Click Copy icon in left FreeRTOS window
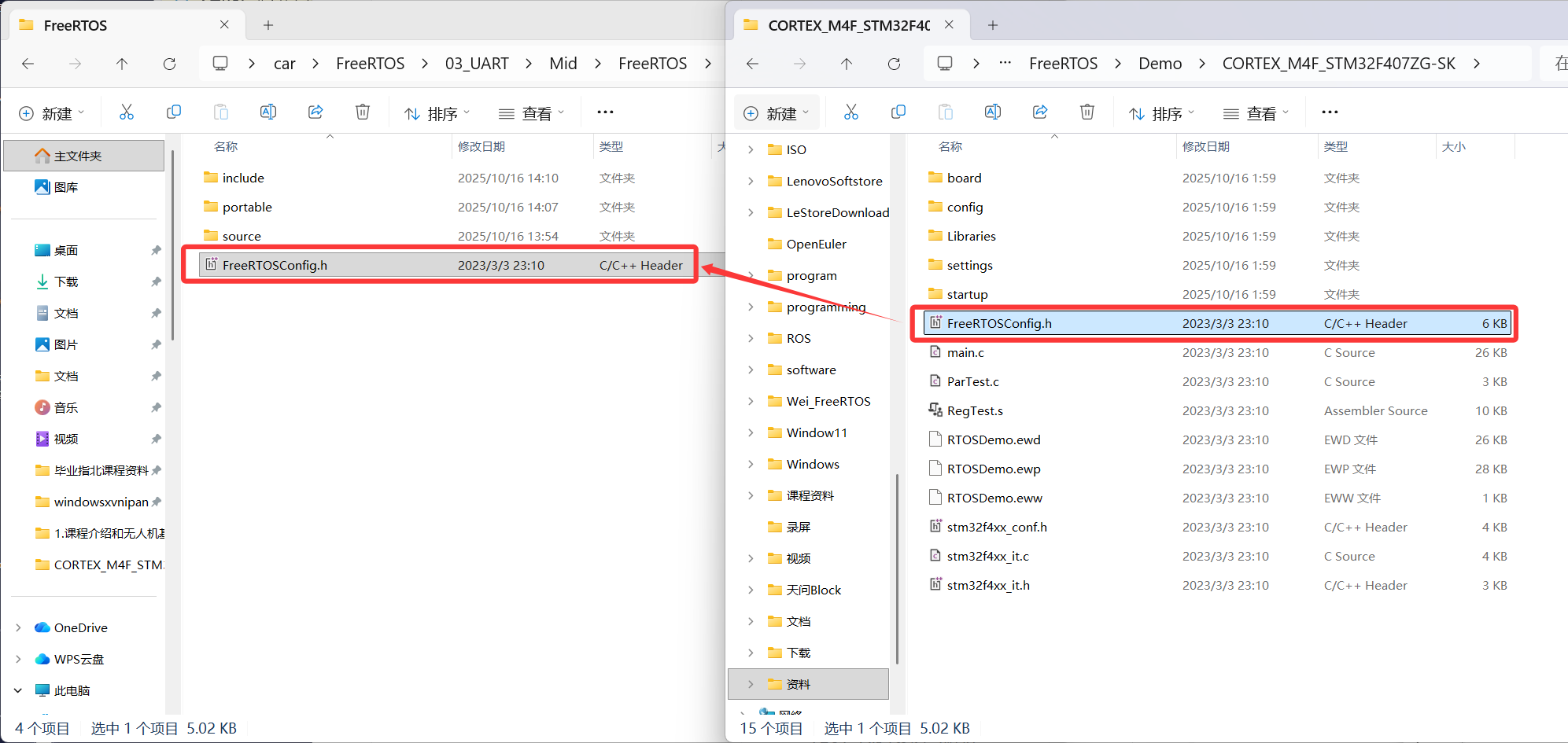The height and width of the screenshot is (743, 1568). pos(174,112)
